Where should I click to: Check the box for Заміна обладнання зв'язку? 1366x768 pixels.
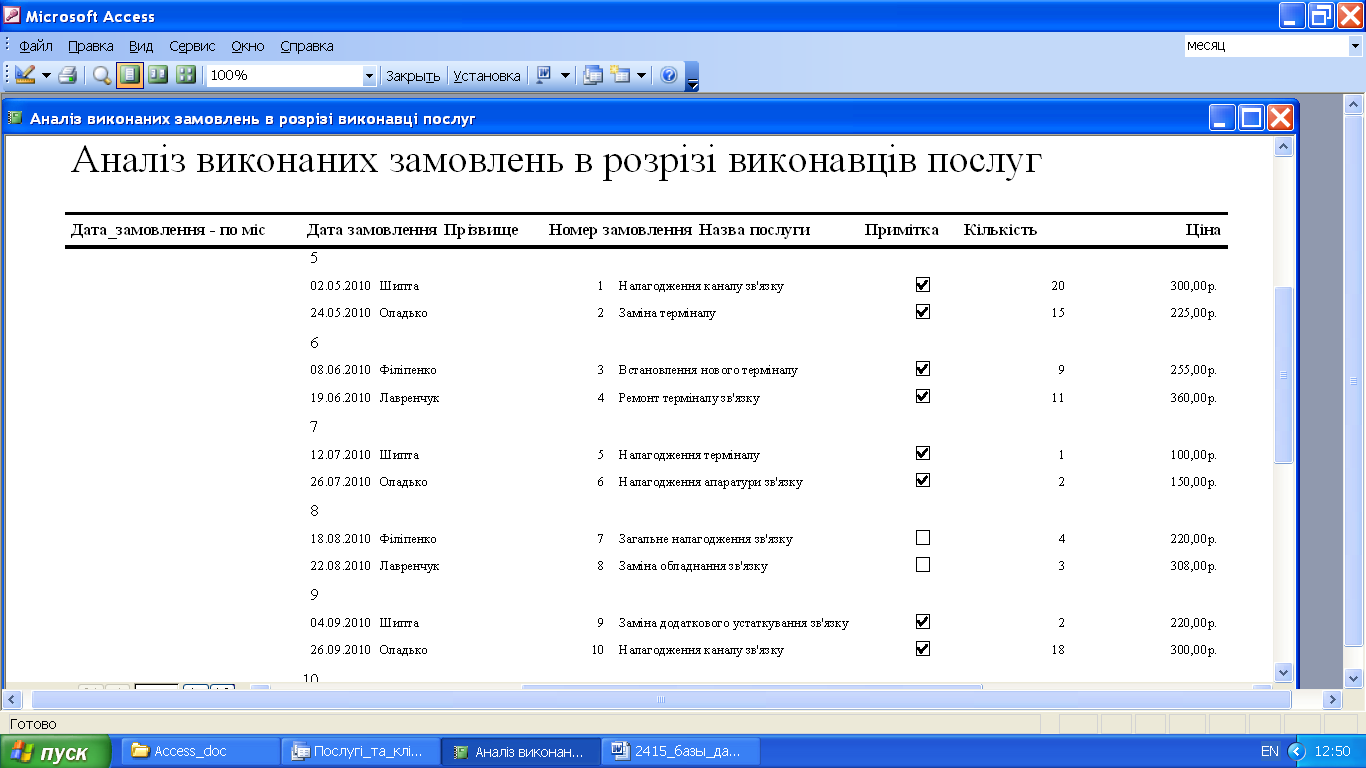click(x=923, y=565)
